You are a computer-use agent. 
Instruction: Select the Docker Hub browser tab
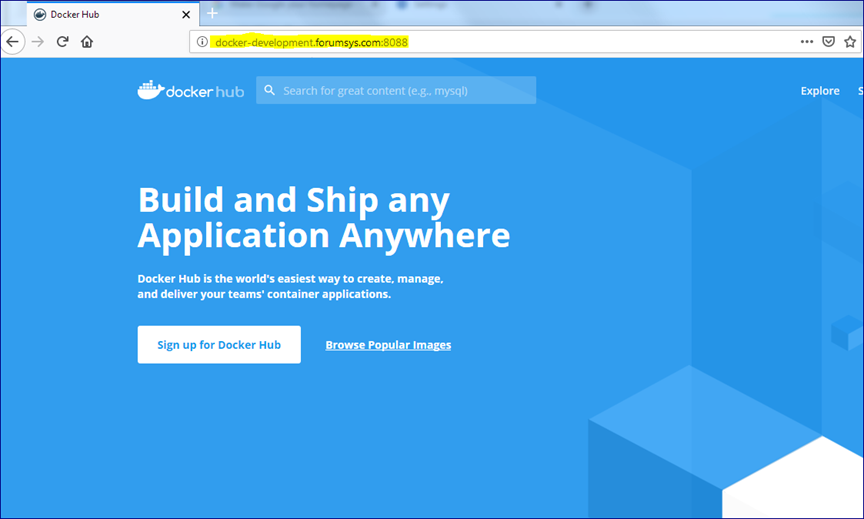112,14
